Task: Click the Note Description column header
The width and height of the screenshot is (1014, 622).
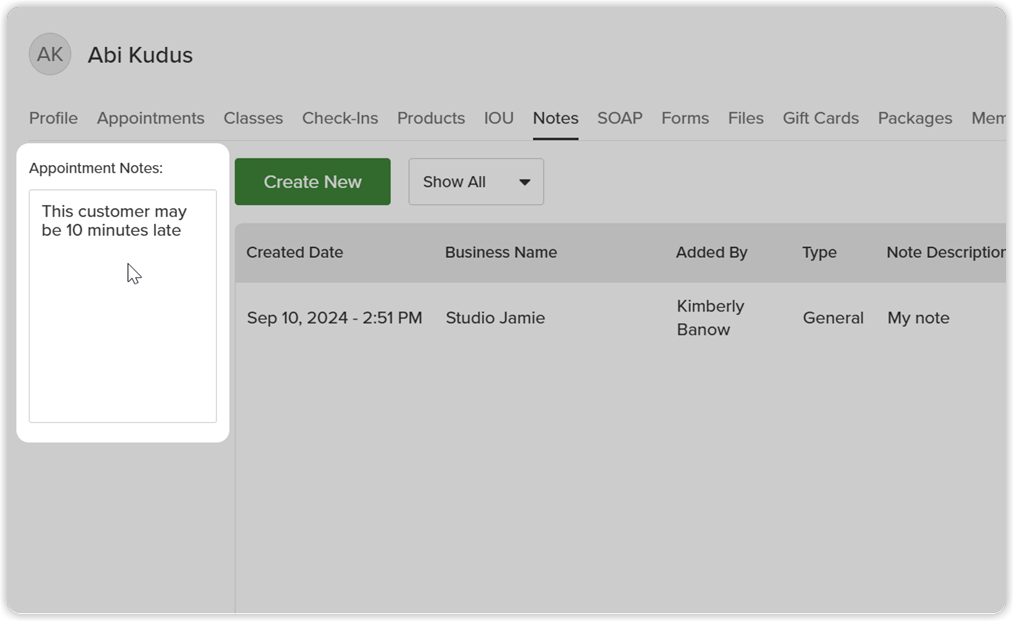Action: (x=945, y=252)
